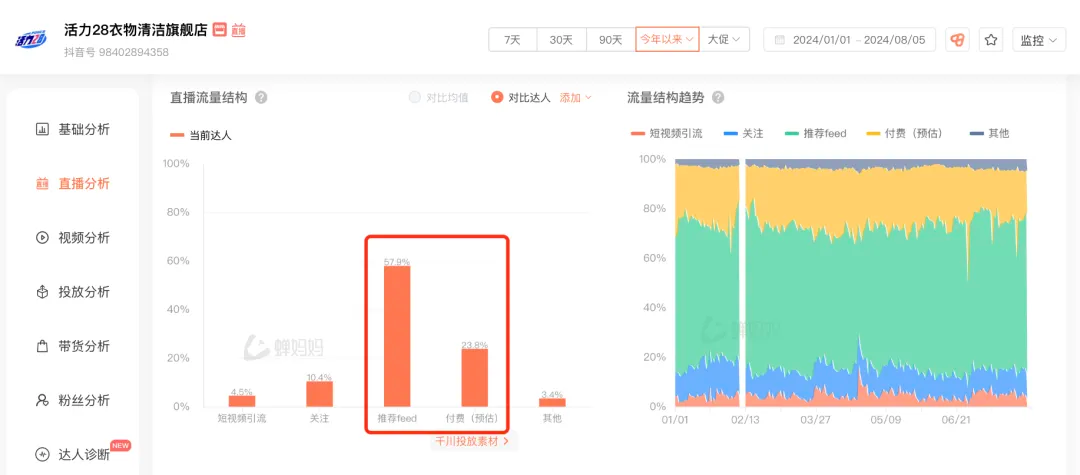
Task: Click the date range input field
Action: tap(849, 40)
